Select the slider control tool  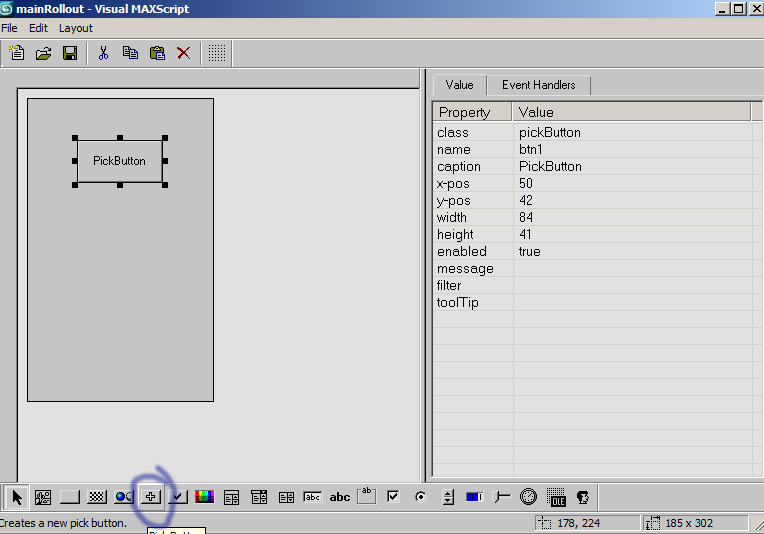501,497
